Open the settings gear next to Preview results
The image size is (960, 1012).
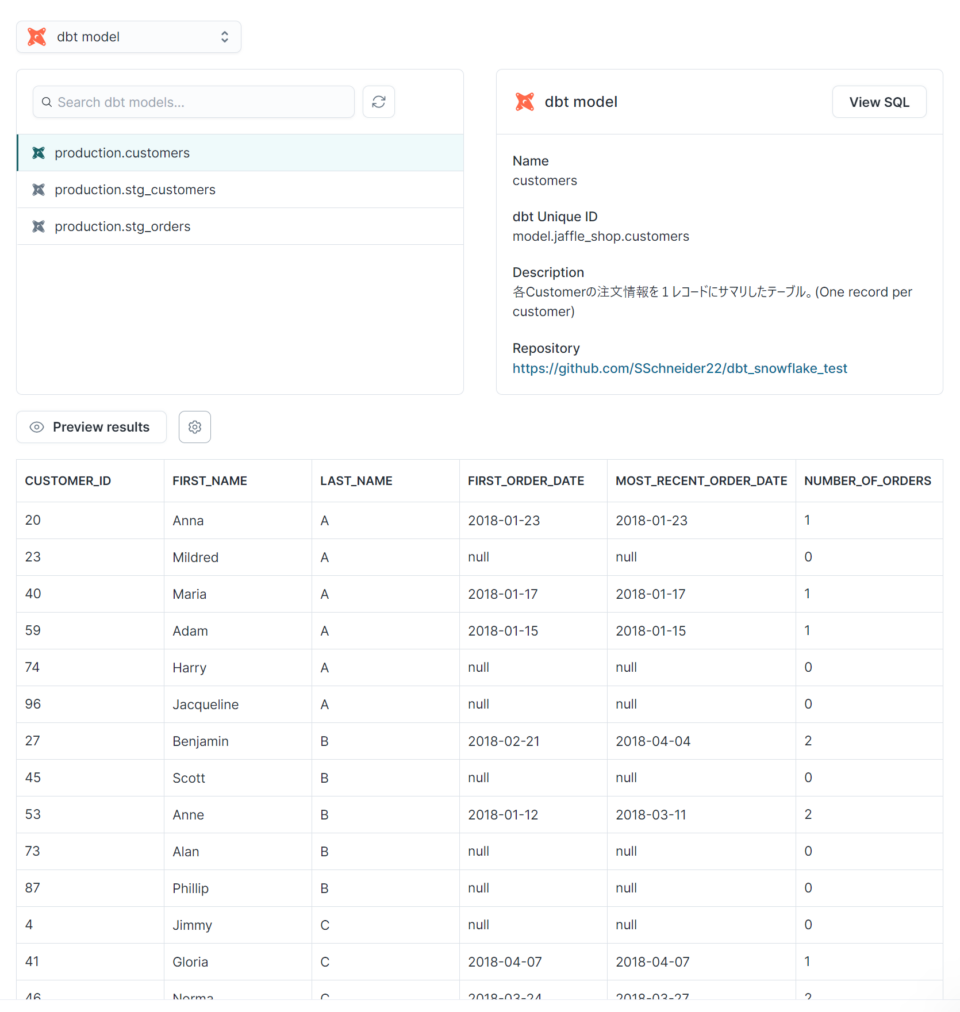[194, 426]
